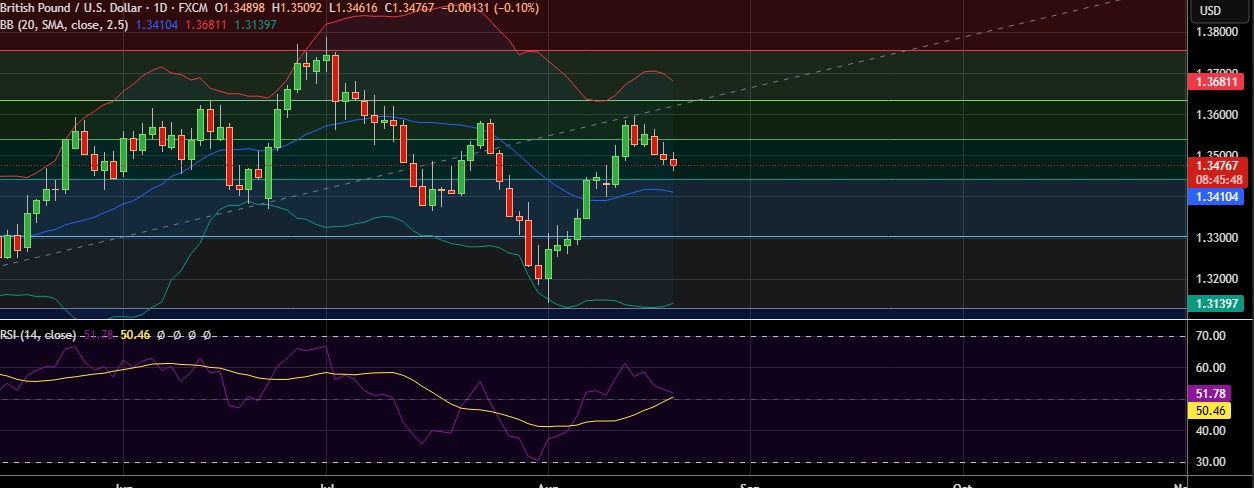Click the 1.33000 price axis mark
Viewport: 1254px width, 488px height.
[1216, 239]
